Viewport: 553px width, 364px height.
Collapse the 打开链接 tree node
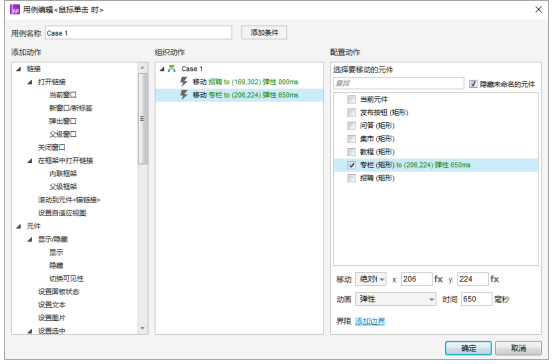(30, 82)
